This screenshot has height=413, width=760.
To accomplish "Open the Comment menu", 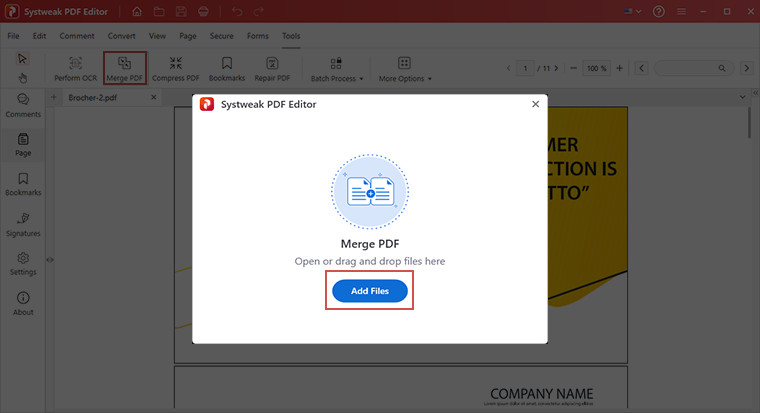I will coord(77,36).
